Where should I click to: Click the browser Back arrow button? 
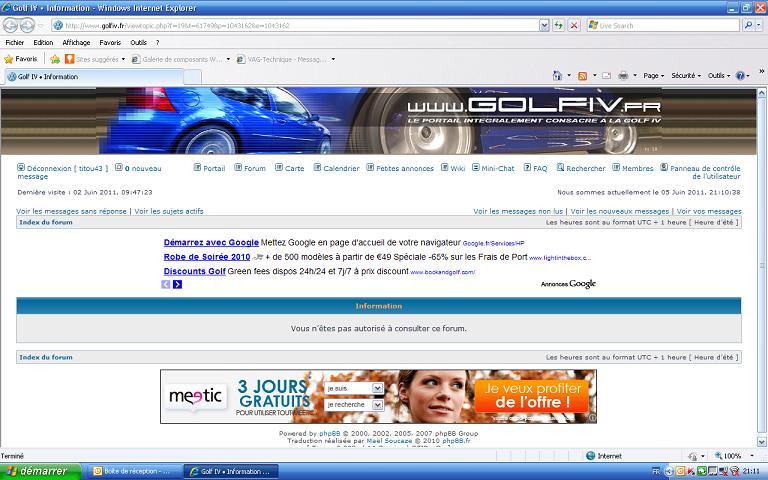[10, 25]
